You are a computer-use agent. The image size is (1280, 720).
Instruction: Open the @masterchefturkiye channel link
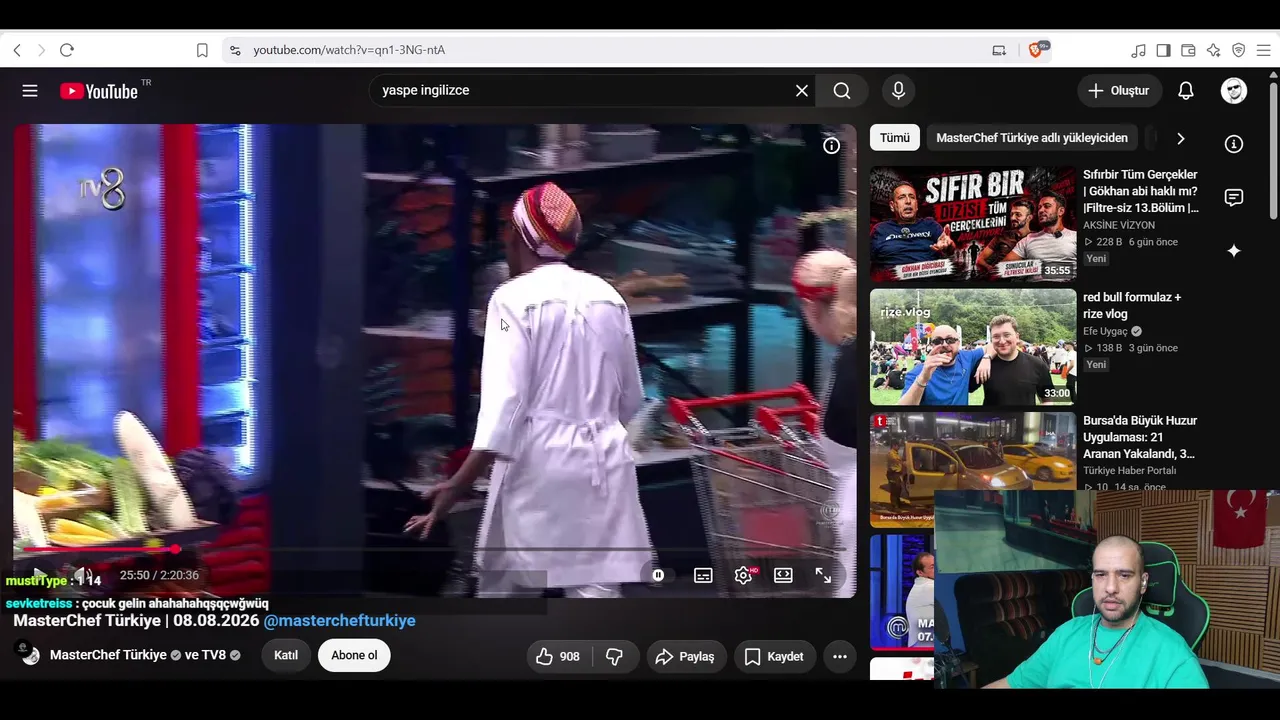(x=339, y=621)
